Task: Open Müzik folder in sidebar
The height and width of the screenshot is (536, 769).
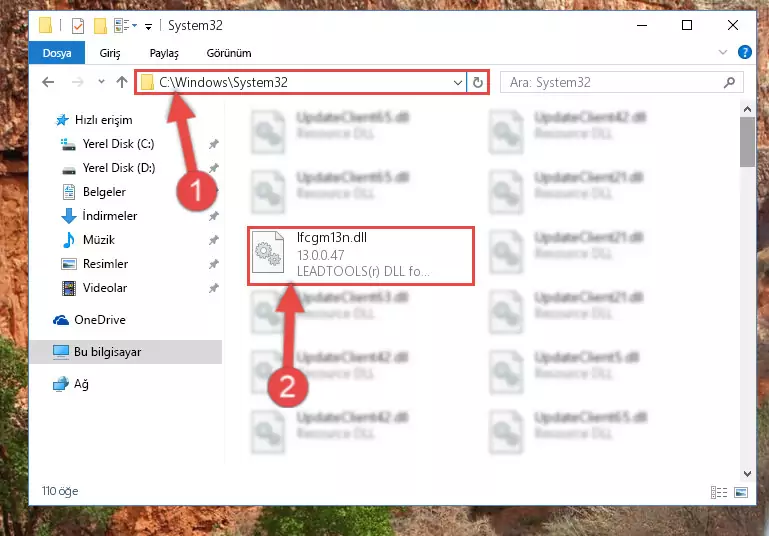Action: [x=99, y=240]
